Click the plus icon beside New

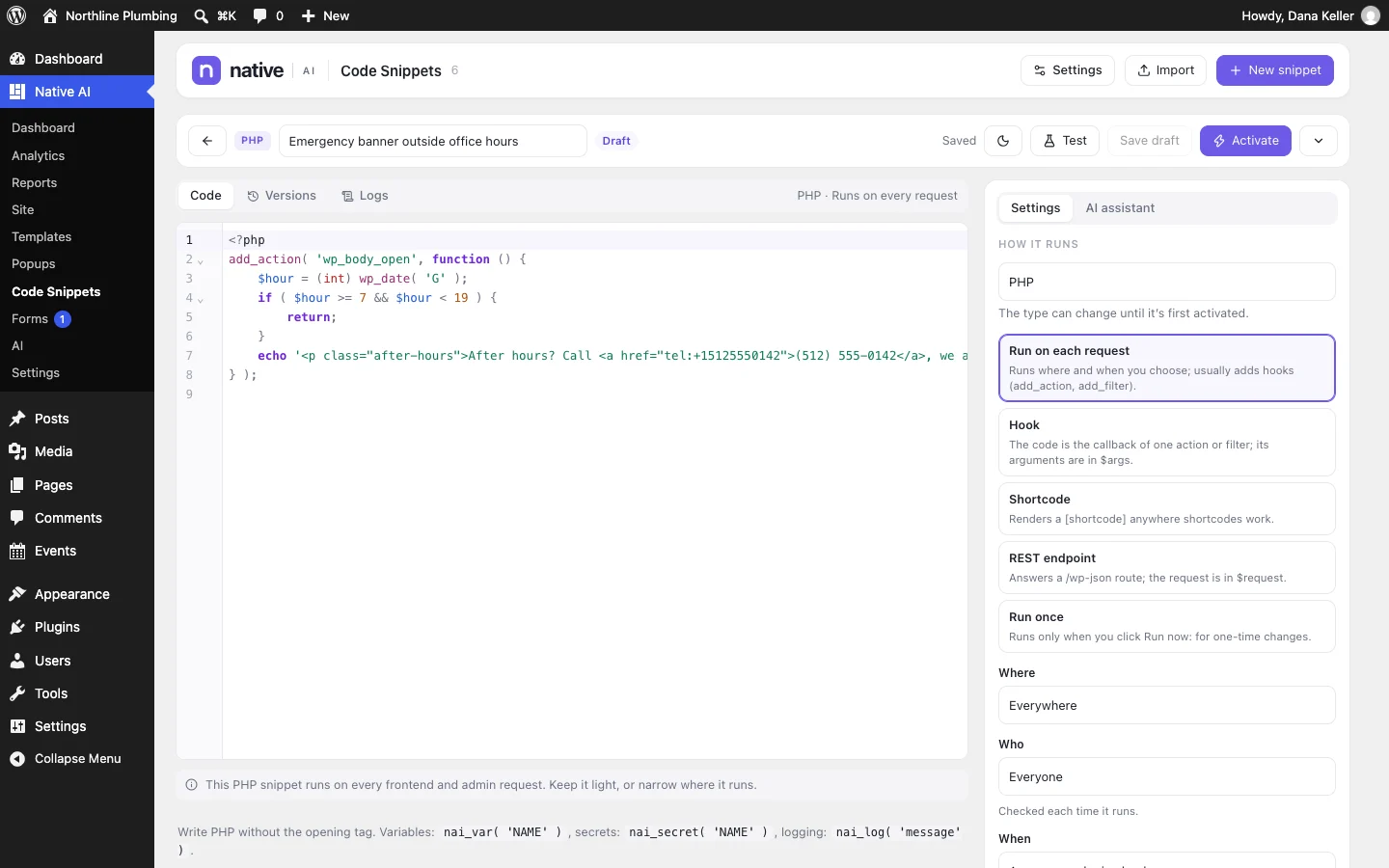tap(308, 15)
